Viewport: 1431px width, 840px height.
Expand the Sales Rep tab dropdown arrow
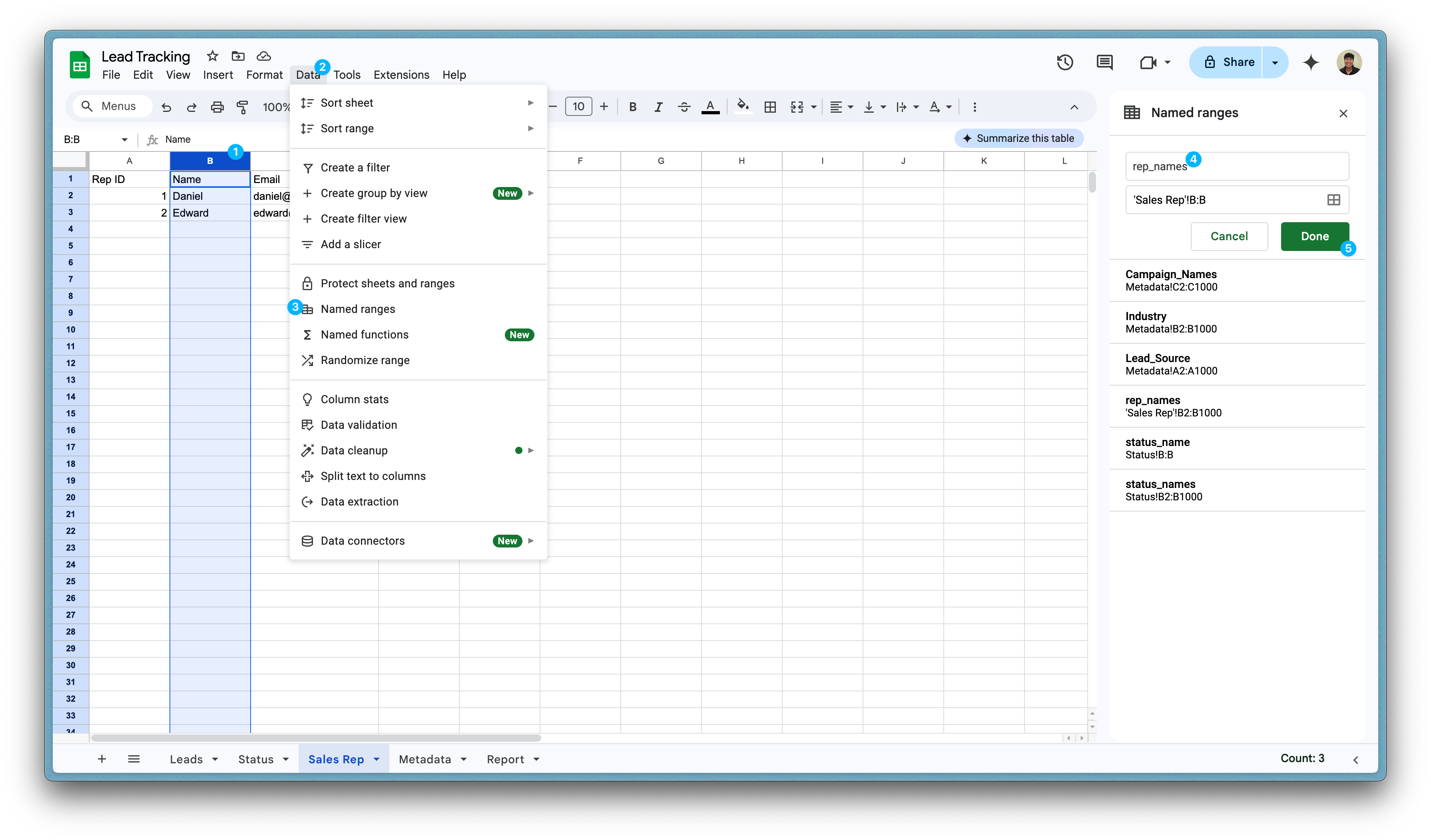(377, 759)
